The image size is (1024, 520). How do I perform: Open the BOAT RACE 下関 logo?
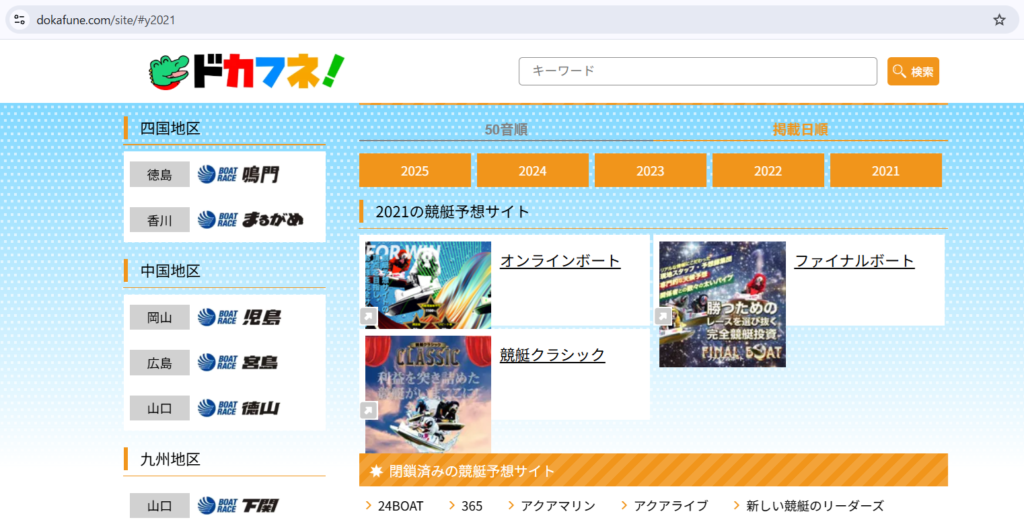pyautogui.click(x=238, y=506)
